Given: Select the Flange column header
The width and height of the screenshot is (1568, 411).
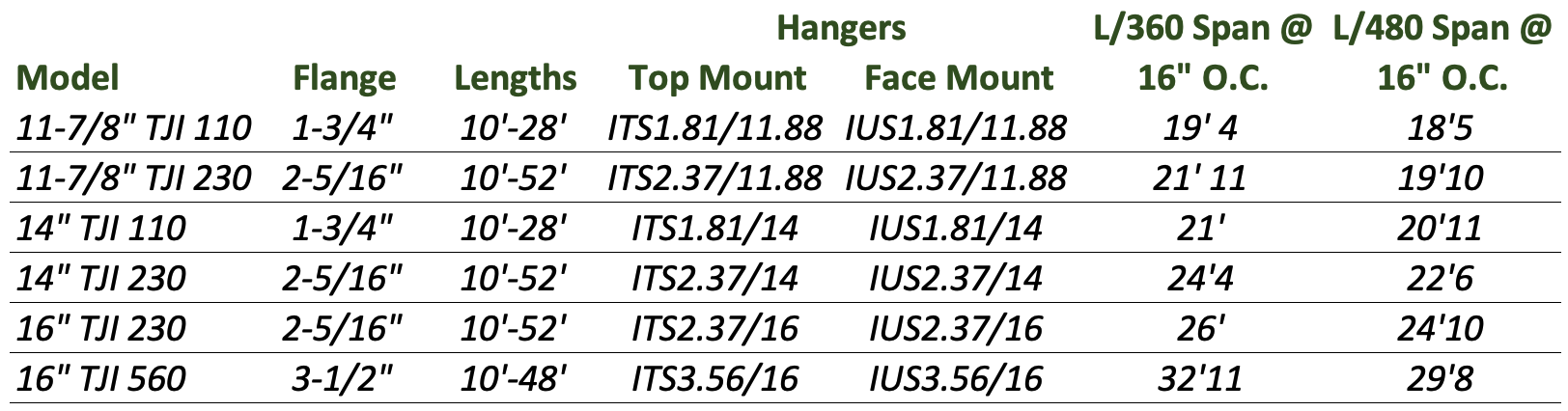Looking at the screenshot, I should coord(345,78).
